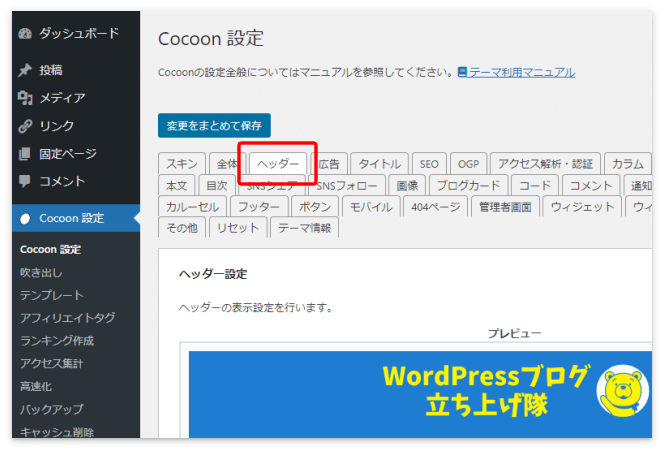Switch to the リセット tab

click(x=238, y=228)
